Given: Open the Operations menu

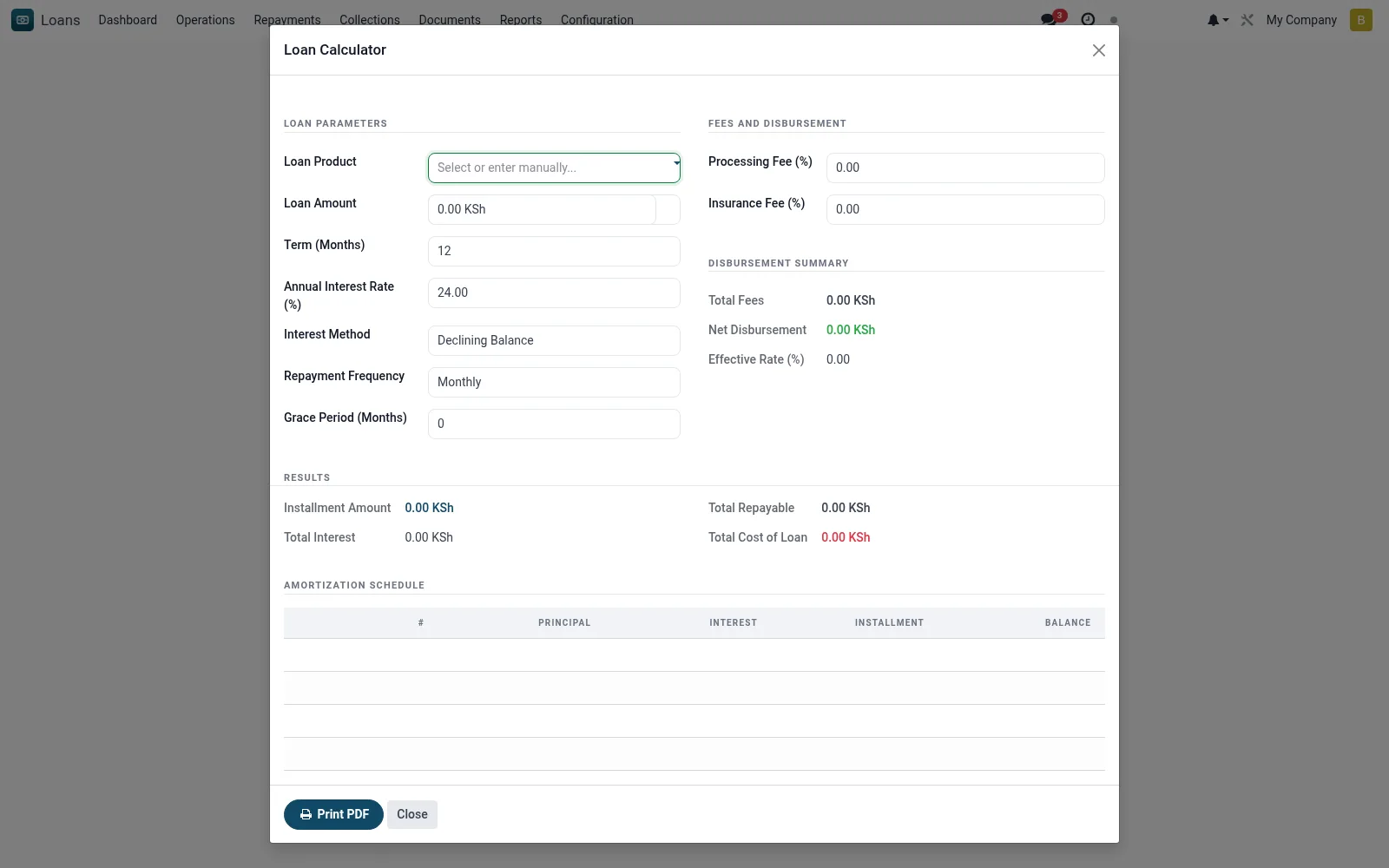Looking at the screenshot, I should tap(205, 19).
